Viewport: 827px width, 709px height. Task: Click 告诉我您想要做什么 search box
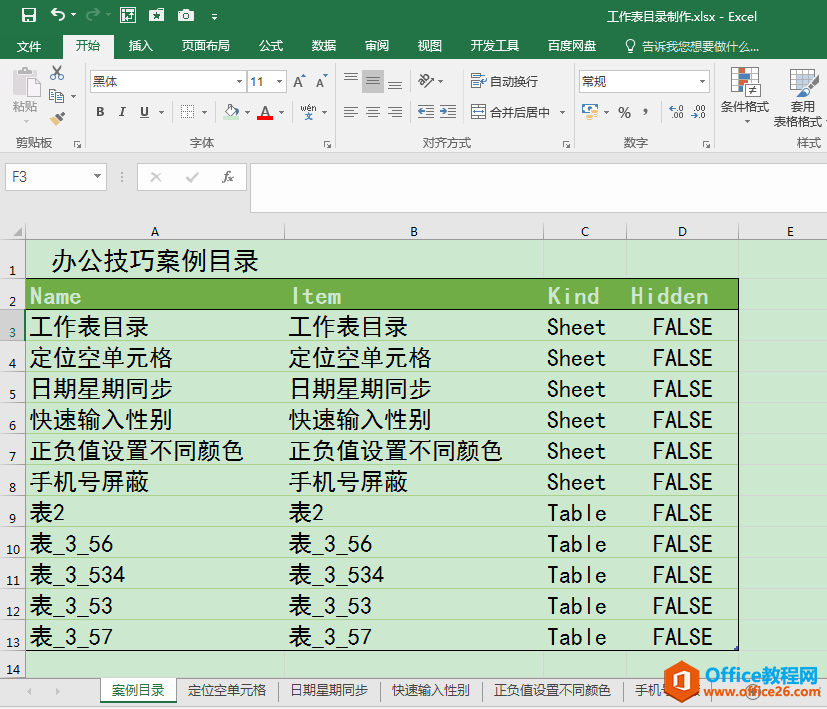click(692, 46)
